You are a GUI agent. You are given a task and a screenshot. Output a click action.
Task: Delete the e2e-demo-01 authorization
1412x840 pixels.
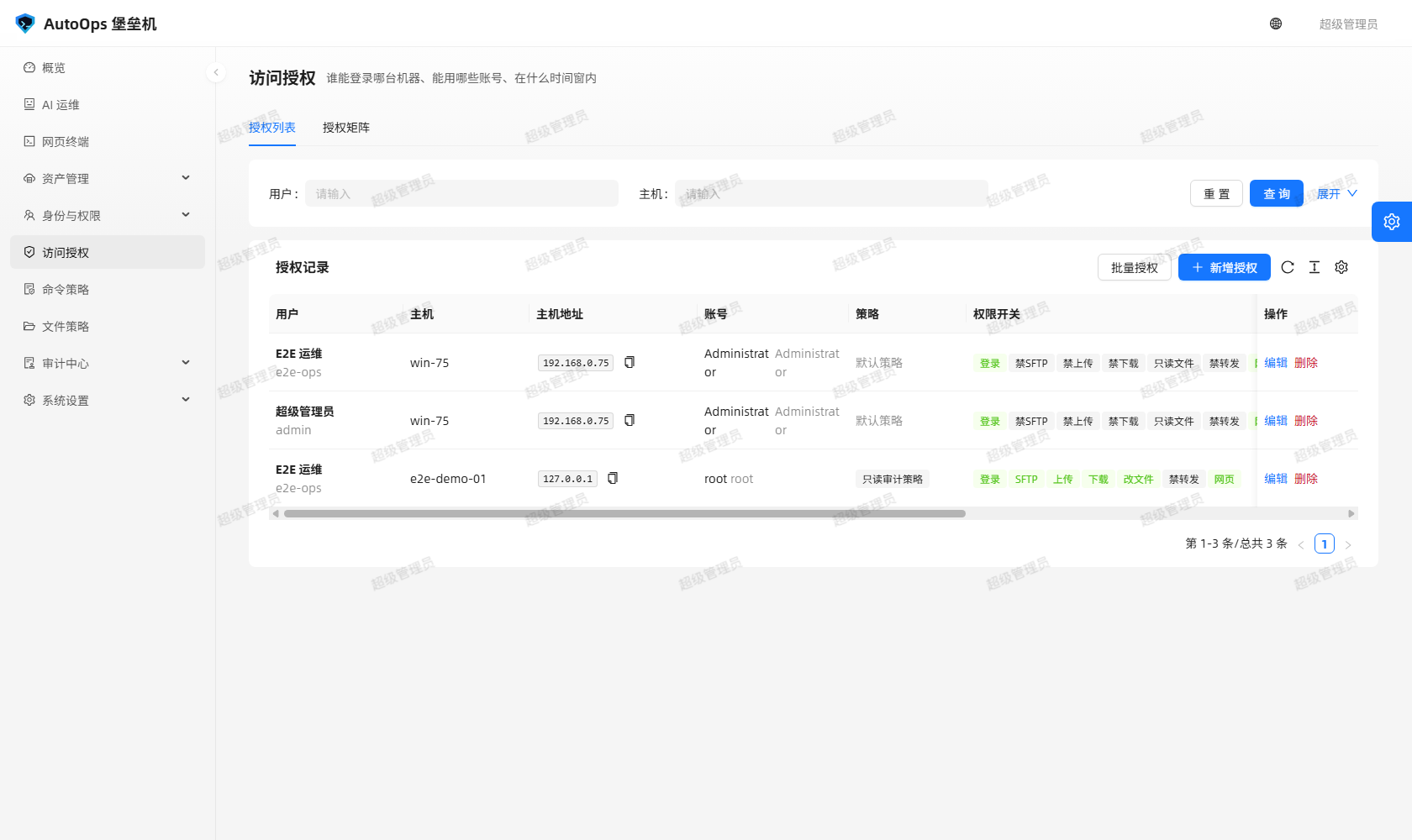1306,479
